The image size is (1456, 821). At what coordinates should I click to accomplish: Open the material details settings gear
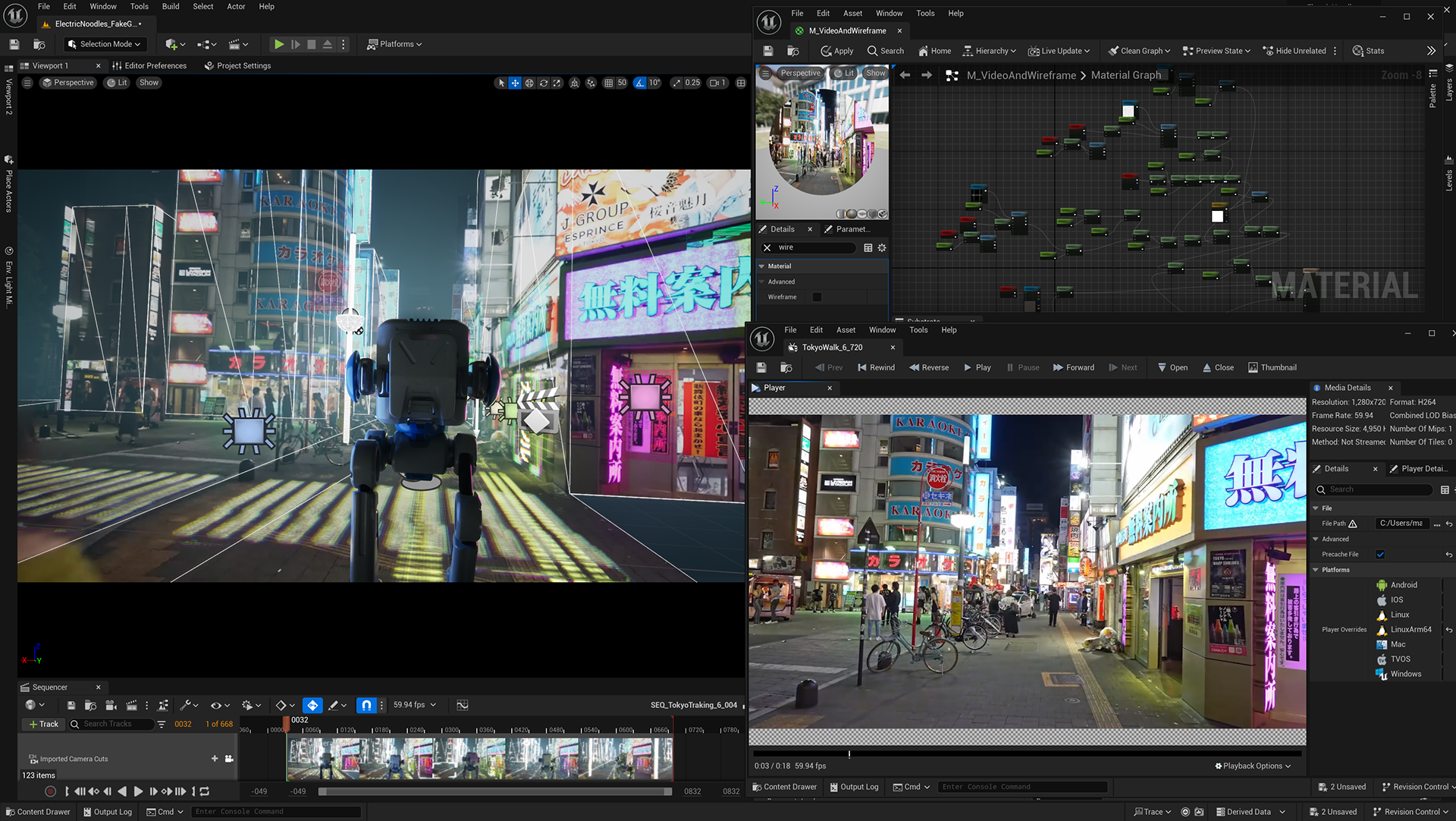click(x=882, y=247)
